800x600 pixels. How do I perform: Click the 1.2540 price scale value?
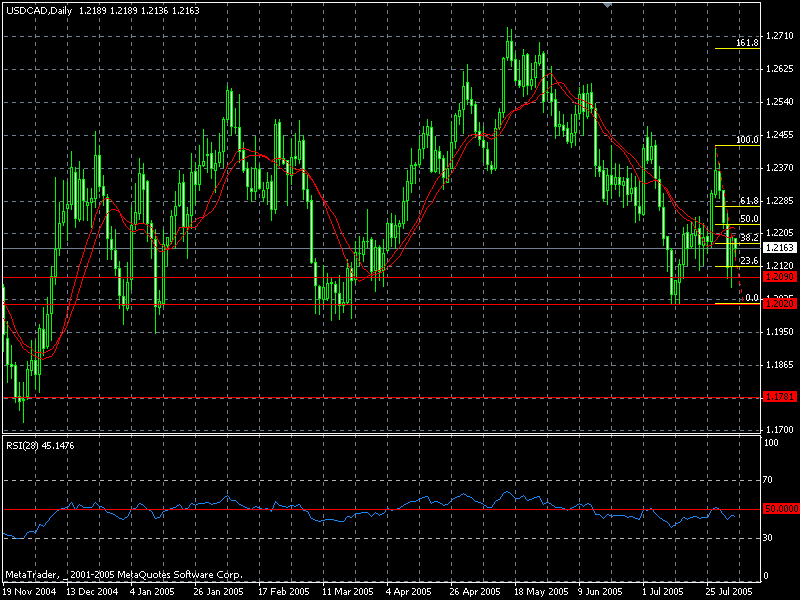point(780,102)
